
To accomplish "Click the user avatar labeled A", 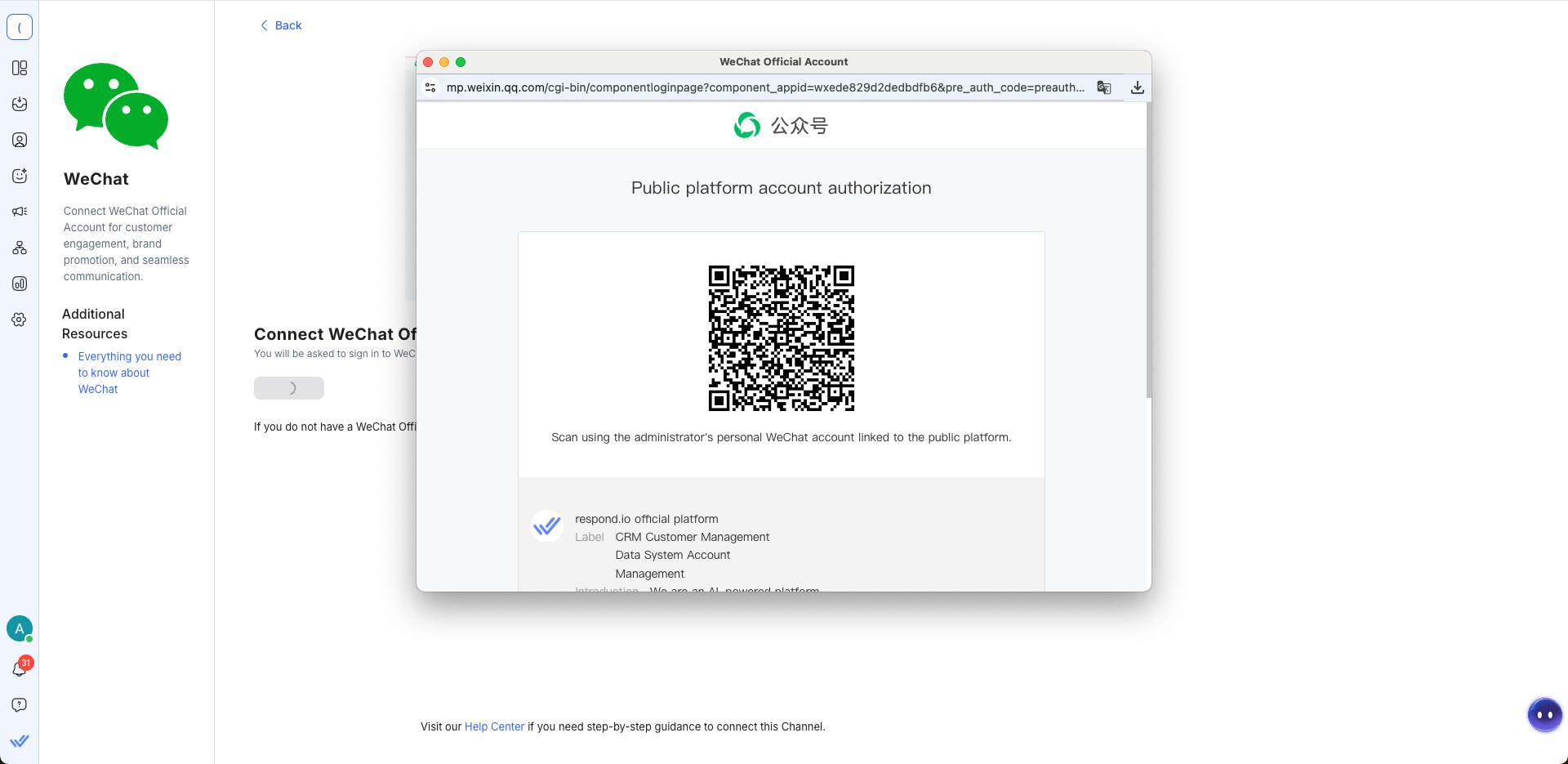I will click(x=20, y=628).
